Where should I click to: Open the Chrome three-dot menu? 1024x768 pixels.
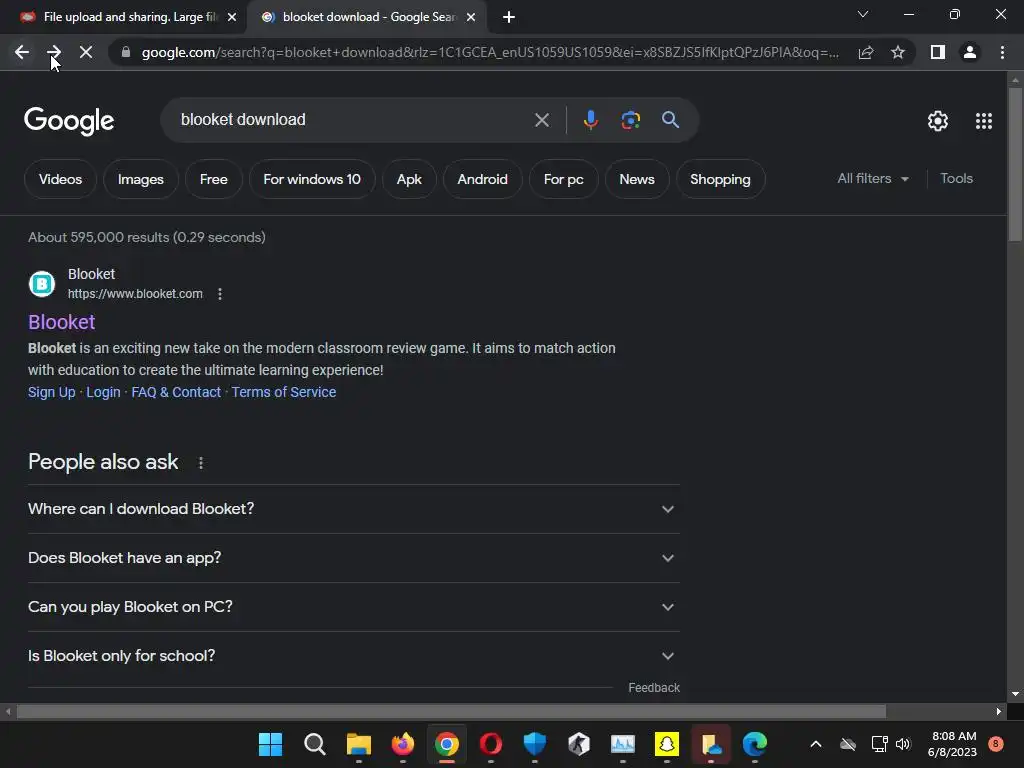(x=1002, y=52)
